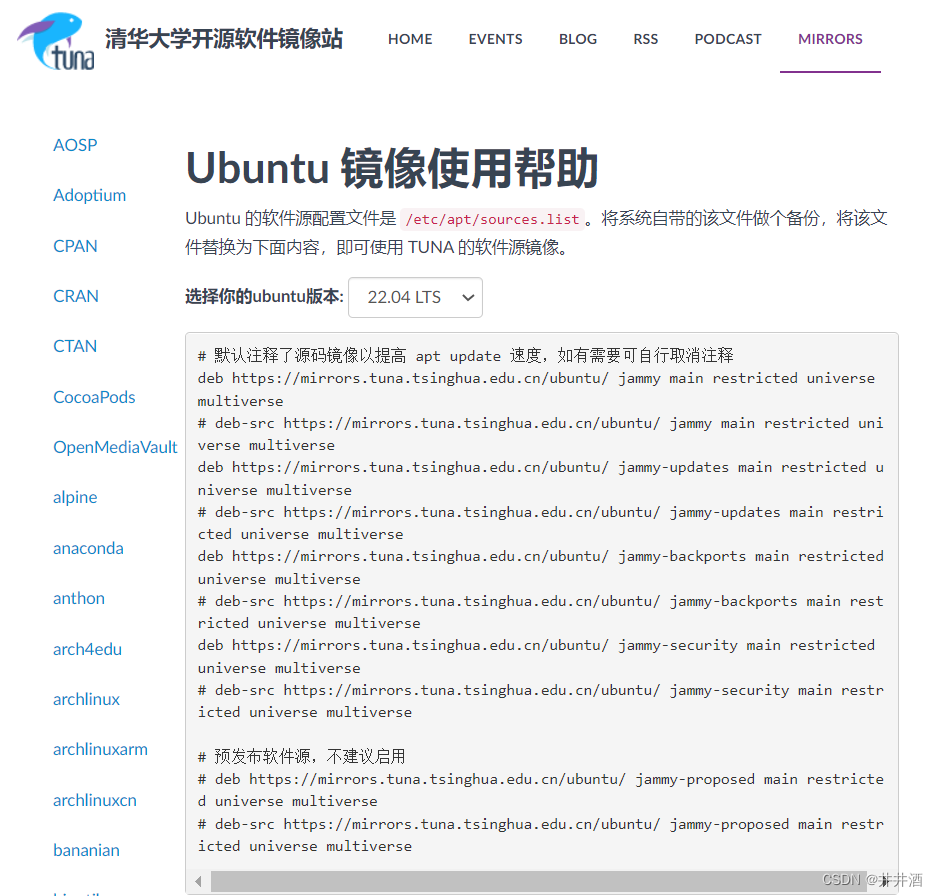
Task: Click the 清华大学开源软件镜像站 site title
Action: pyautogui.click(x=224, y=39)
